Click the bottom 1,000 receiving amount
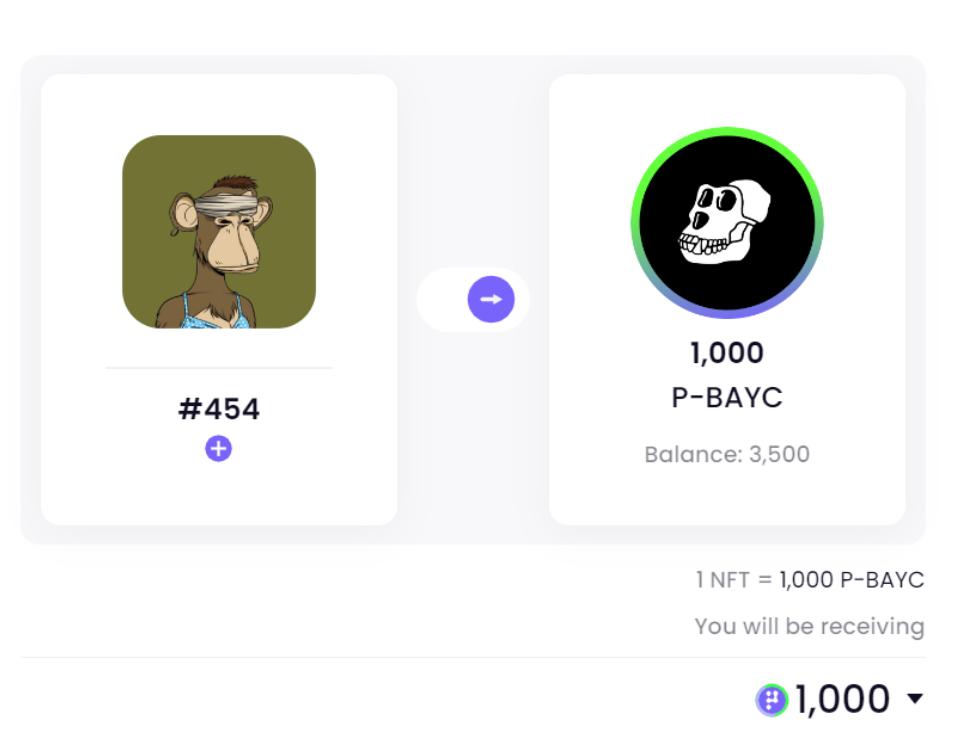This screenshot has height=751, width=960. tap(842, 699)
